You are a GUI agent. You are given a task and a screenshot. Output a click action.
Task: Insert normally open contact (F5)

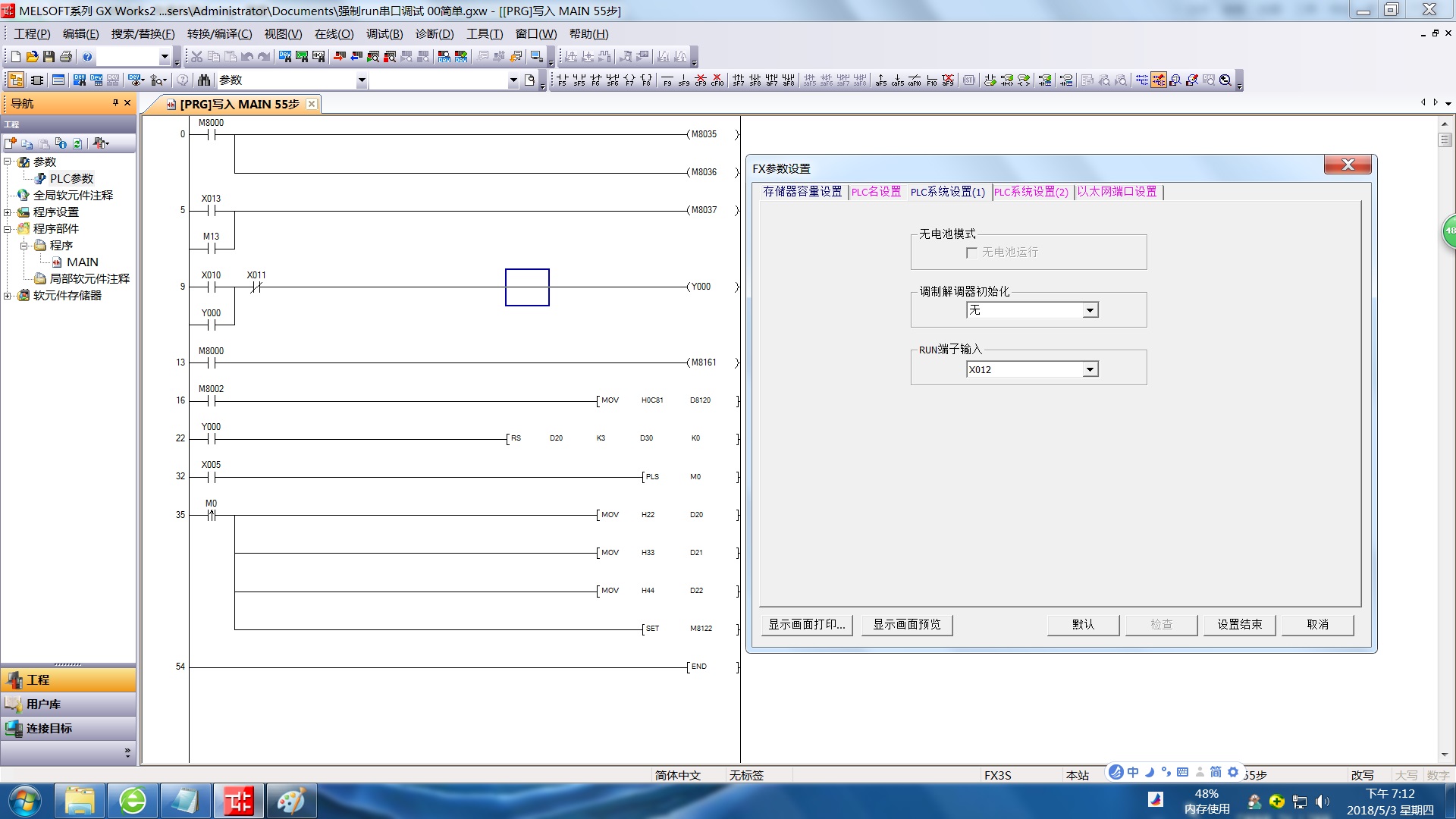coord(562,80)
